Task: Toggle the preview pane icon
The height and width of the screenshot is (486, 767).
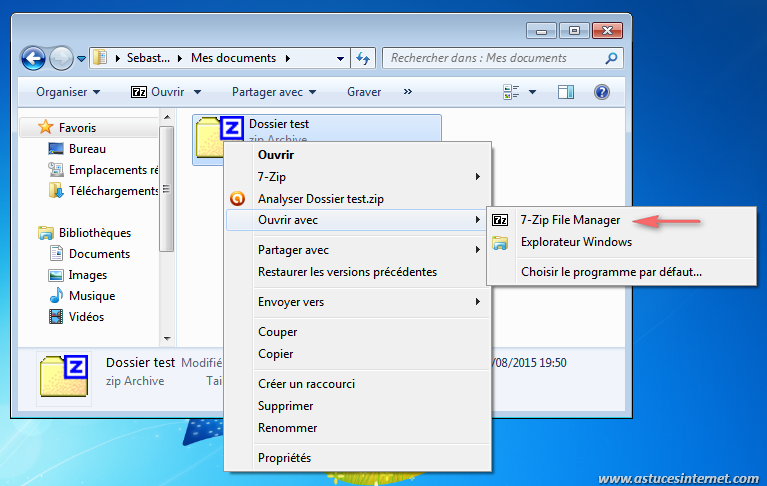Action: coord(566,92)
